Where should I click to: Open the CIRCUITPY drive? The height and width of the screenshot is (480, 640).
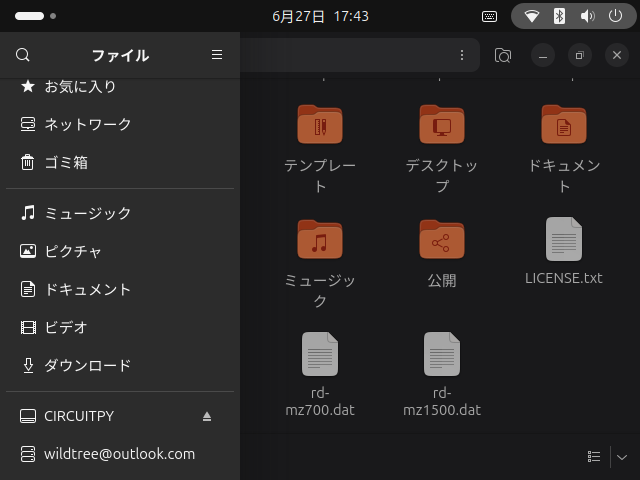pyautogui.click(x=120, y=416)
